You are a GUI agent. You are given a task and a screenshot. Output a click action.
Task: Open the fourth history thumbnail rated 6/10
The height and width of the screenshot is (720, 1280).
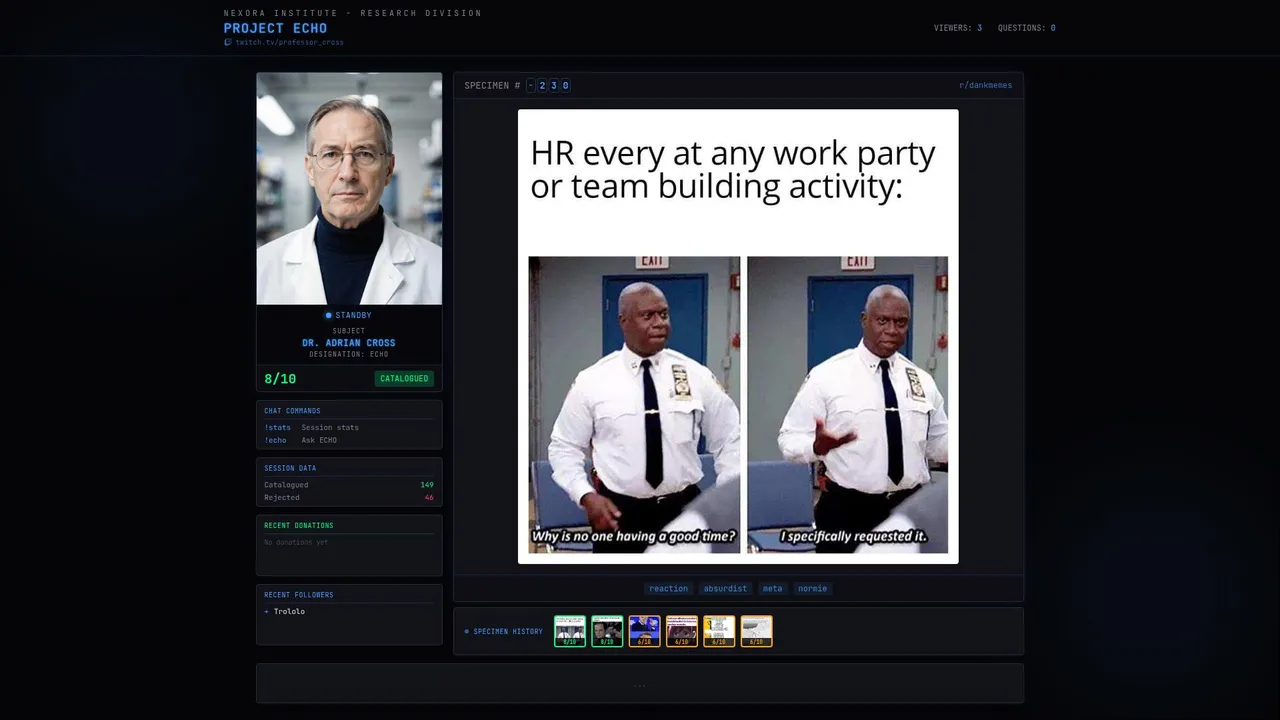coord(682,631)
